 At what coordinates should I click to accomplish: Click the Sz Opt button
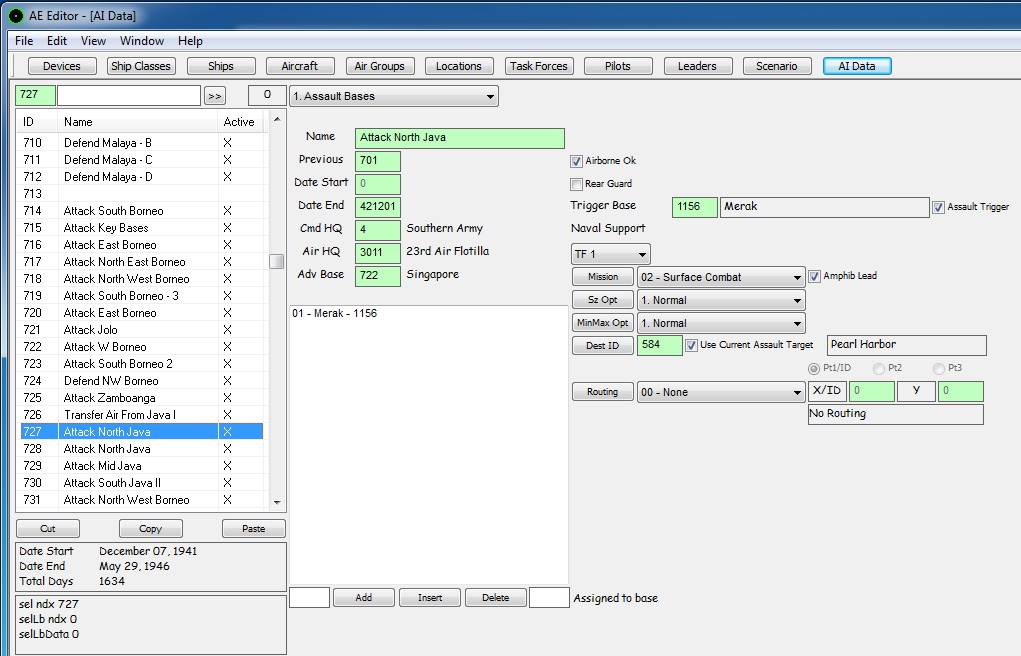(603, 300)
